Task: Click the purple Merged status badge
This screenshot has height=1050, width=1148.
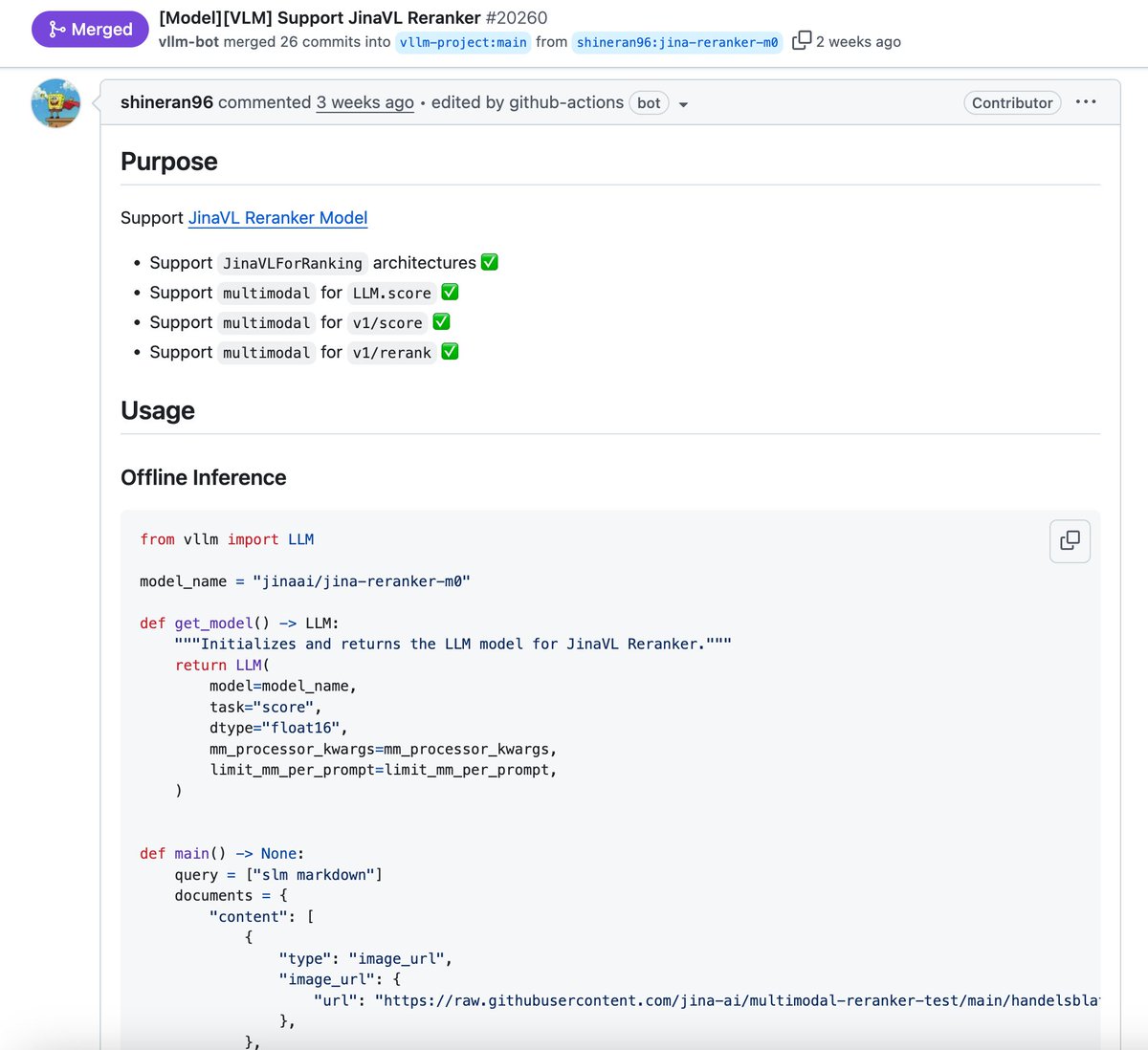Action: 90,29
